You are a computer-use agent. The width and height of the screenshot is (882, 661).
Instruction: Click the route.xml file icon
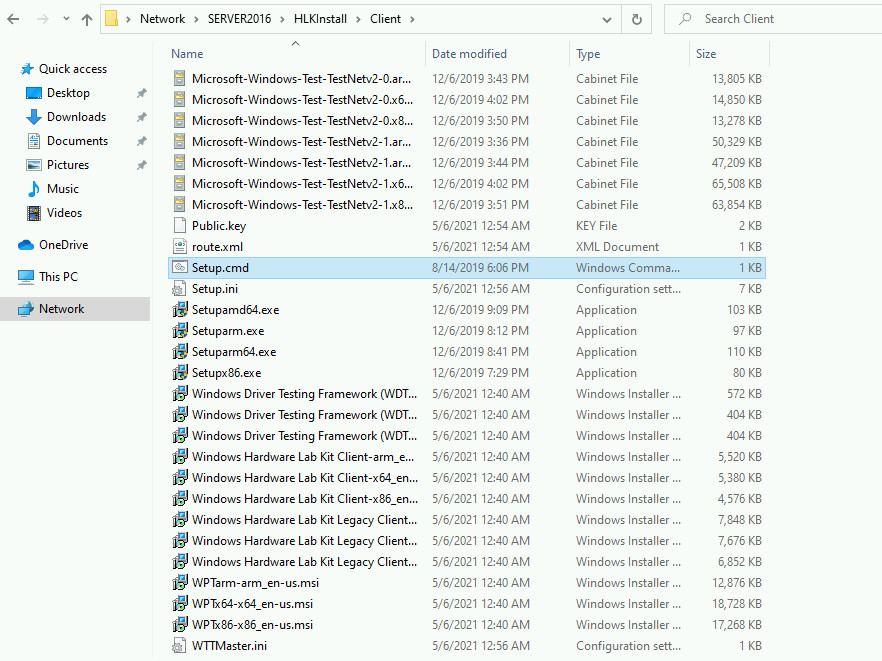(x=179, y=246)
